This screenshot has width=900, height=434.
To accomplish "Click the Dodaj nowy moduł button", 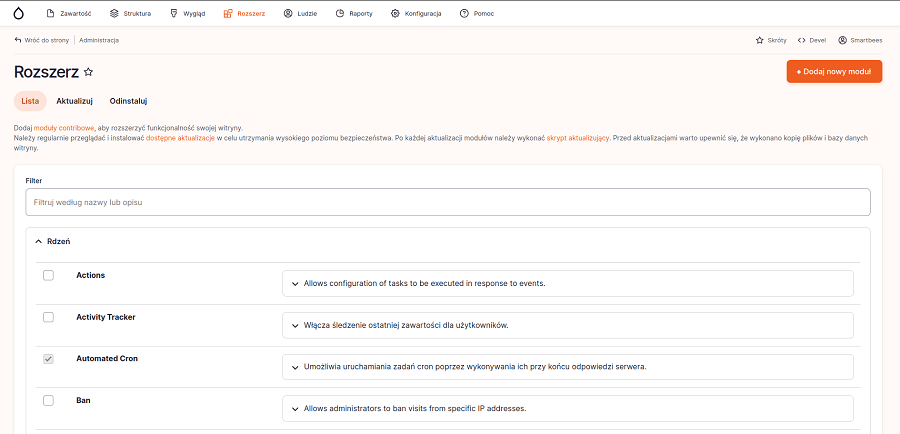I will [x=834, y=72].
